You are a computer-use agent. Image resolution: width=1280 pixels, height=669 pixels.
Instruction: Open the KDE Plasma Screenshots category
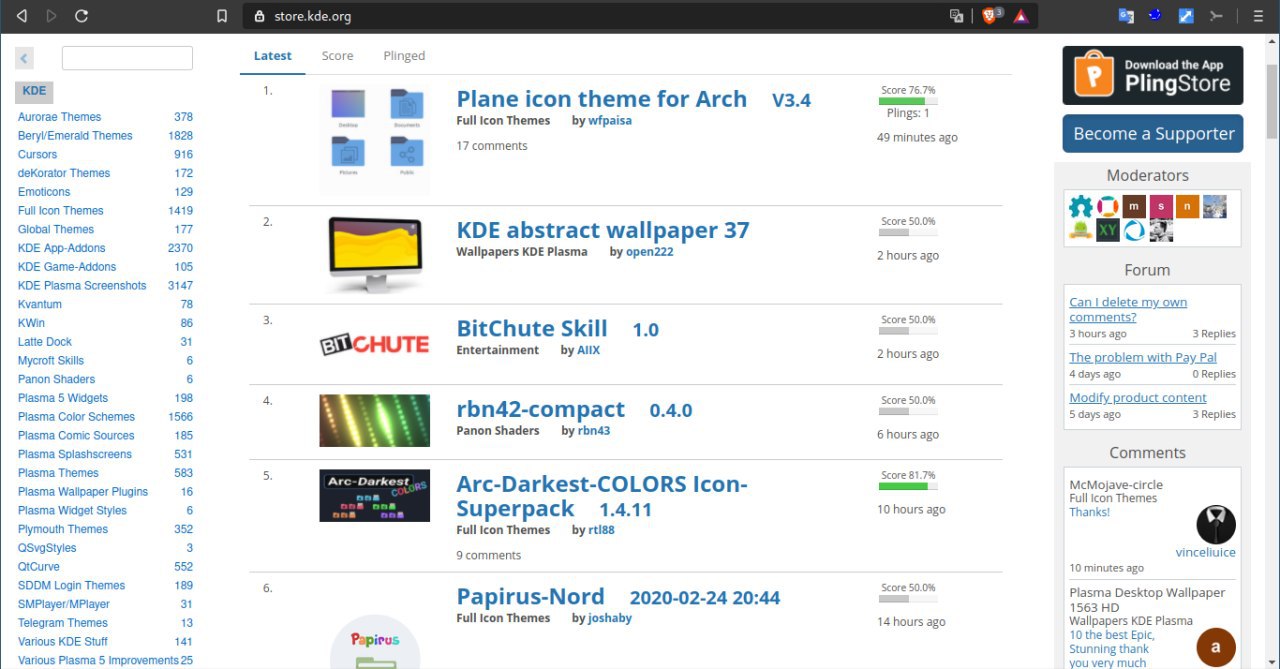[x=82, y=286]
